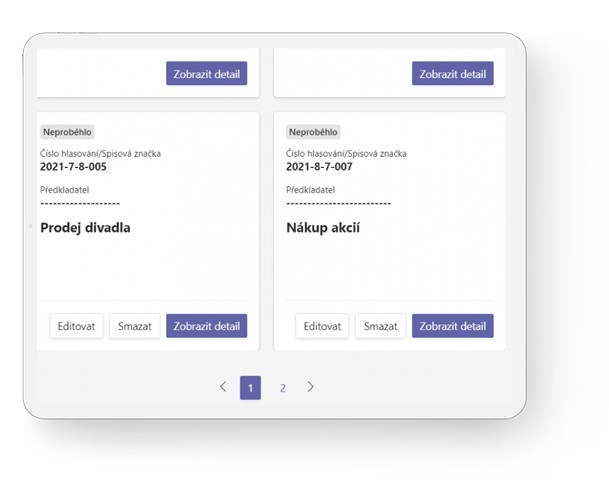Click the vote number 2021-8-7-007
This screenshot has width=609, height=489.
(x=319, y=166)
